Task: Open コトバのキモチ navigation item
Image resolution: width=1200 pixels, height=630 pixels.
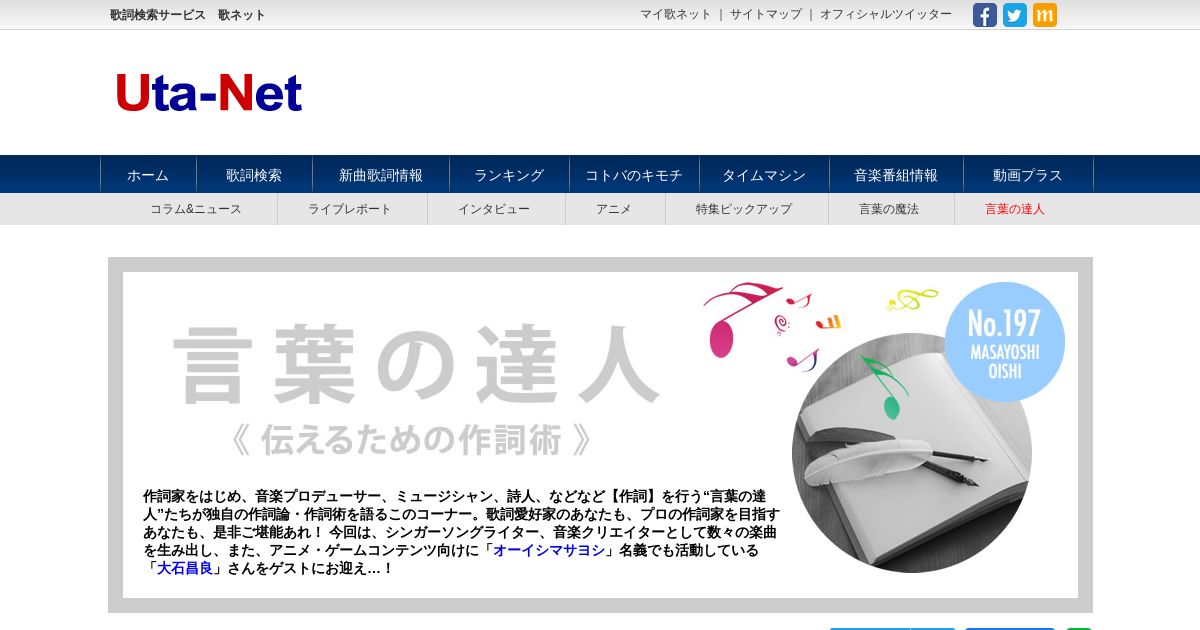Action: click(634, 175)
